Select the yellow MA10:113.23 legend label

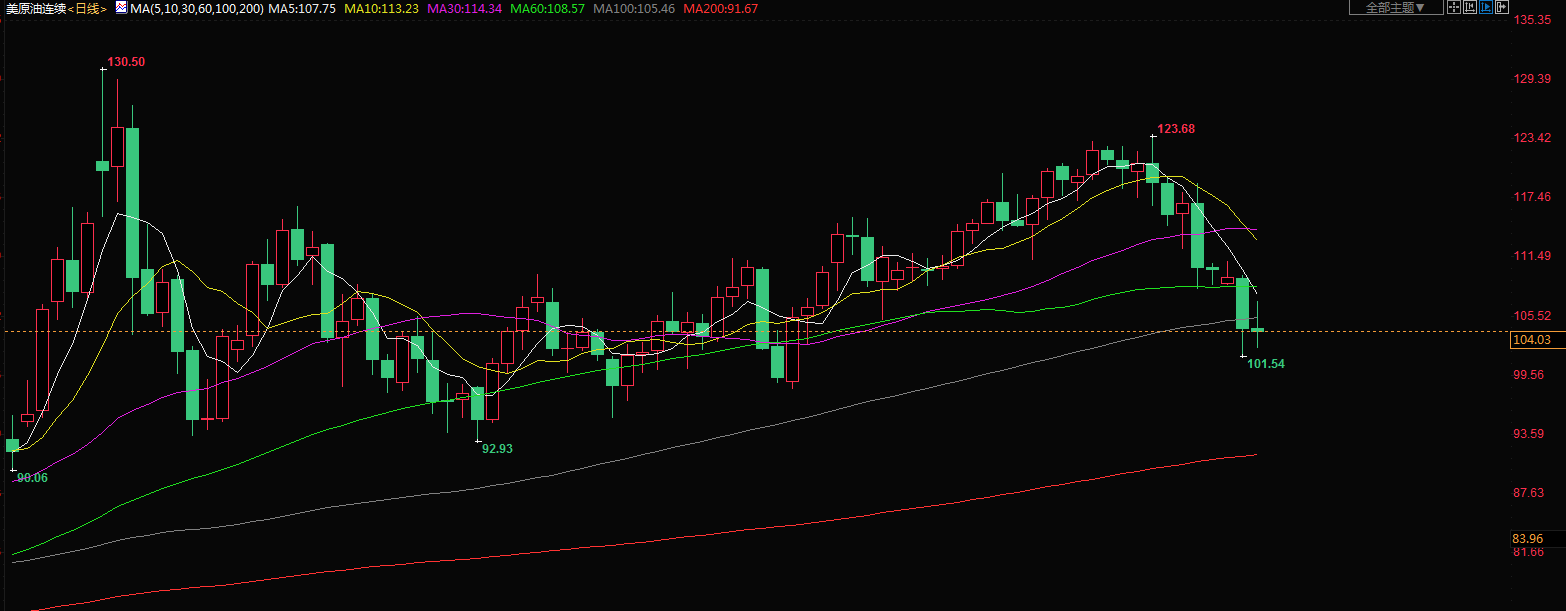(381, 8)
